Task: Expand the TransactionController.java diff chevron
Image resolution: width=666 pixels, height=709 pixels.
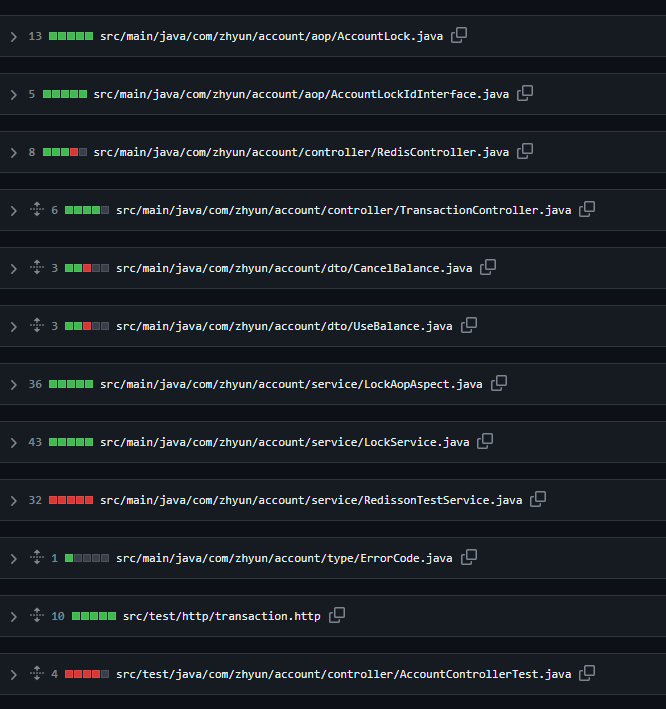Action: click(x=14, y=211)
